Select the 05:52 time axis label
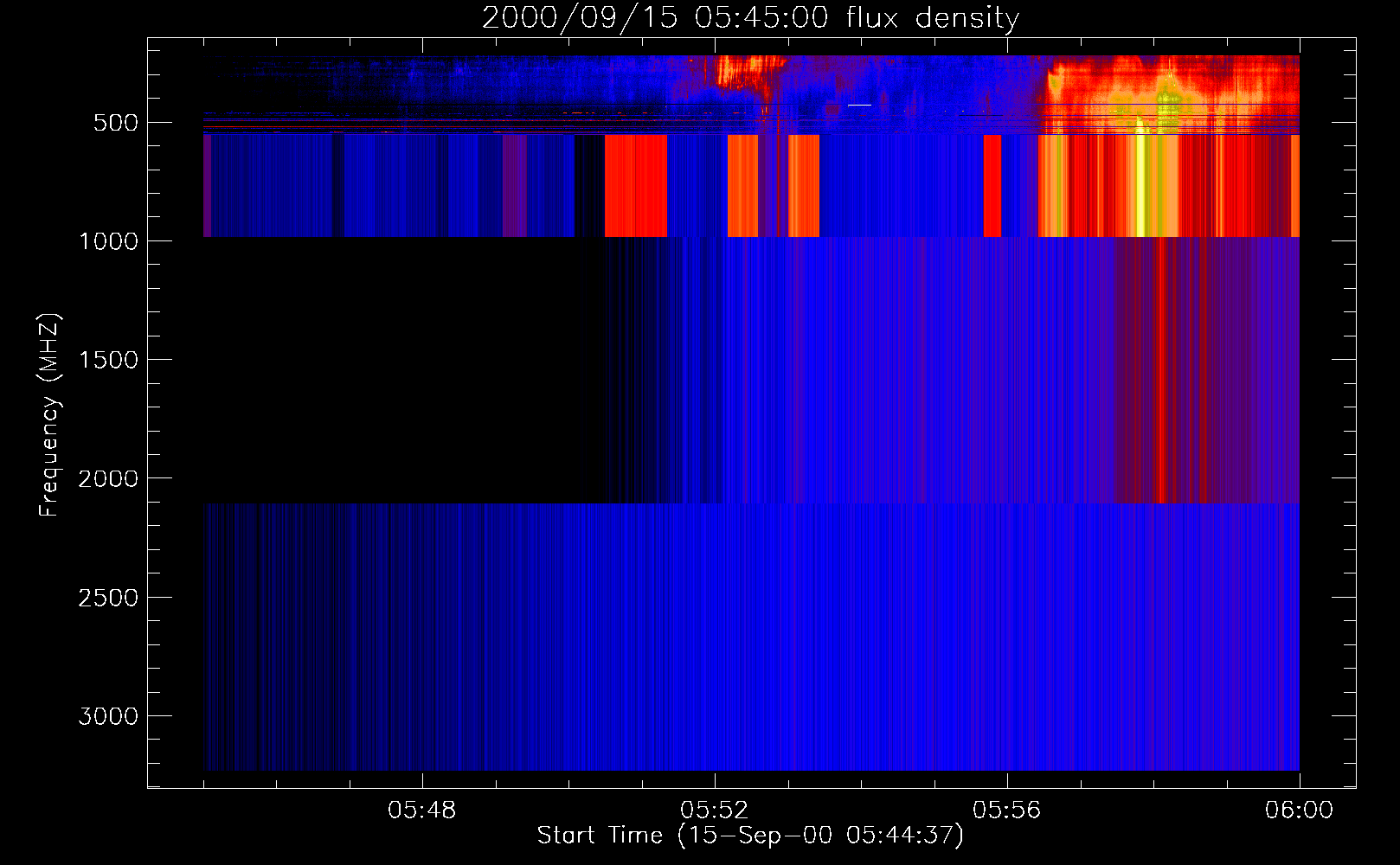The width and height of the screenshot is (1400, 865). pos(714,811)
